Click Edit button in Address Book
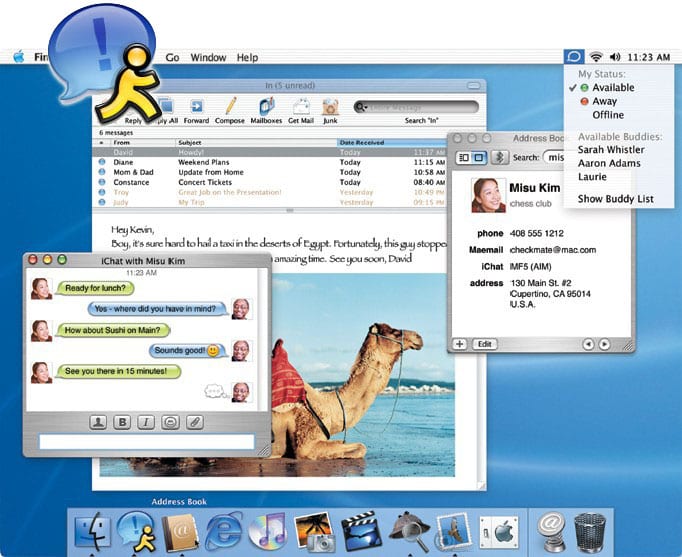This screenshot has height=557, width=682. click(x=485, y=344)
